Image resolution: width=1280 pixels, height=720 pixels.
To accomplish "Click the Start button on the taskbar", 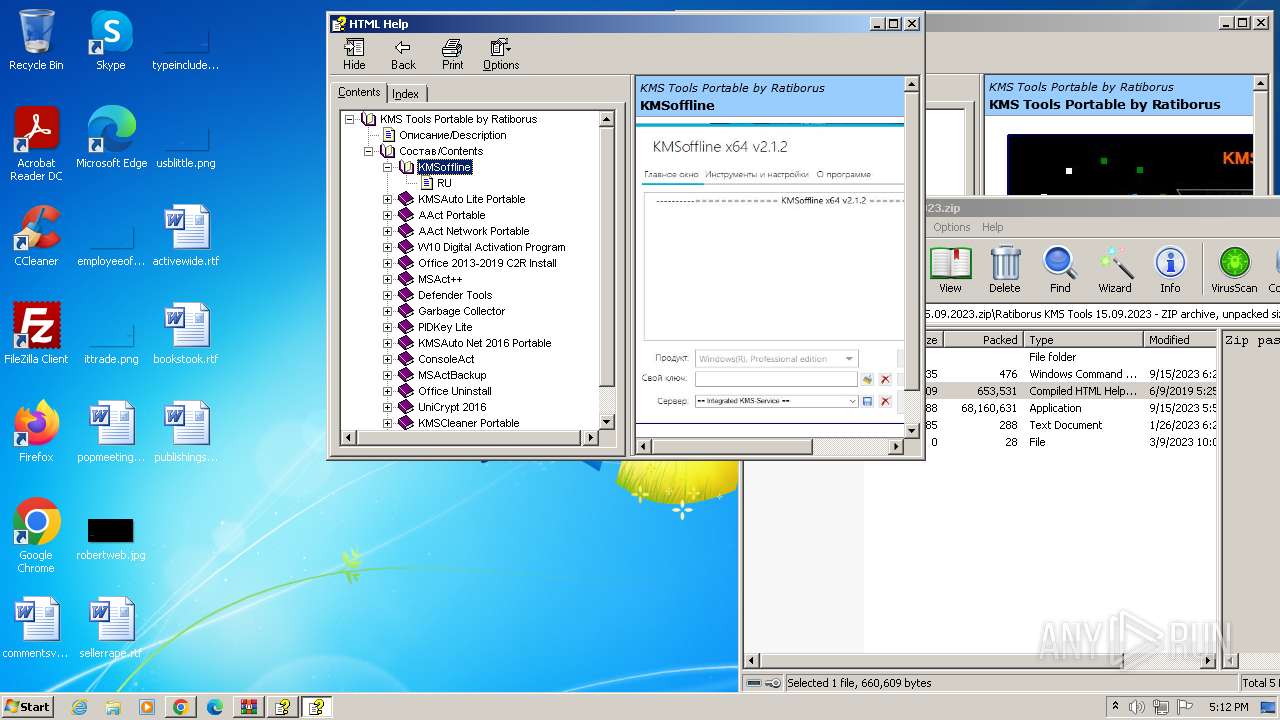I will [28, 706].
